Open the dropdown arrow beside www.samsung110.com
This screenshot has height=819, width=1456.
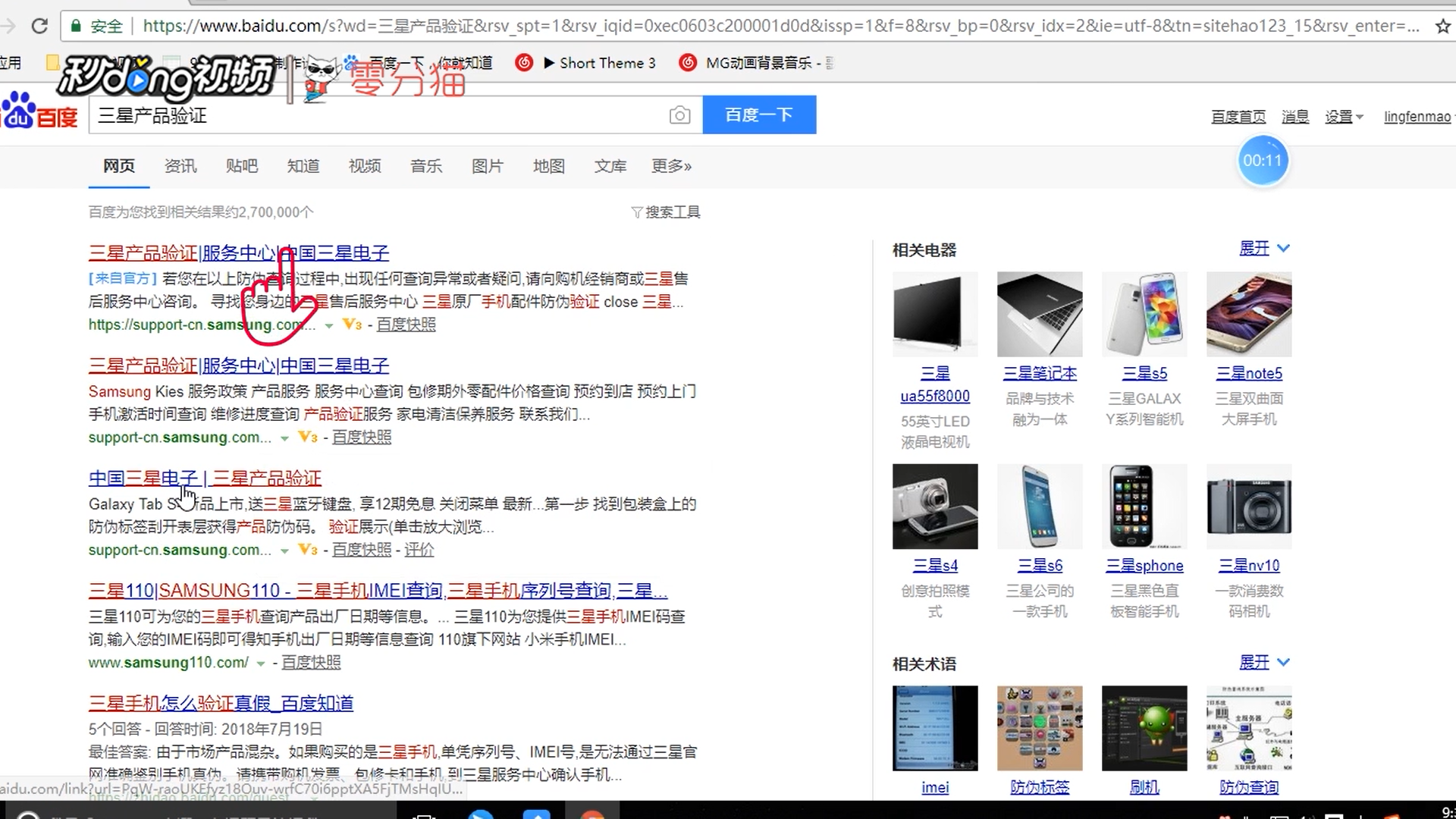click(x=260, y=664)
